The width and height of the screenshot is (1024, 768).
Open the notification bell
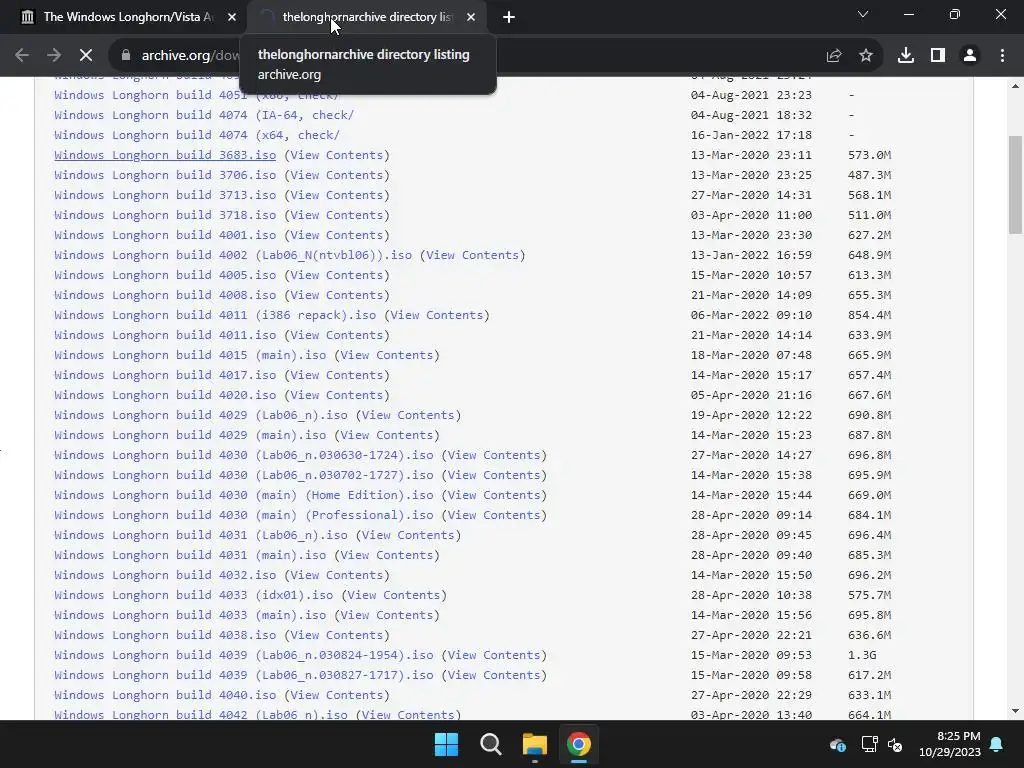[x=997, y=744]
